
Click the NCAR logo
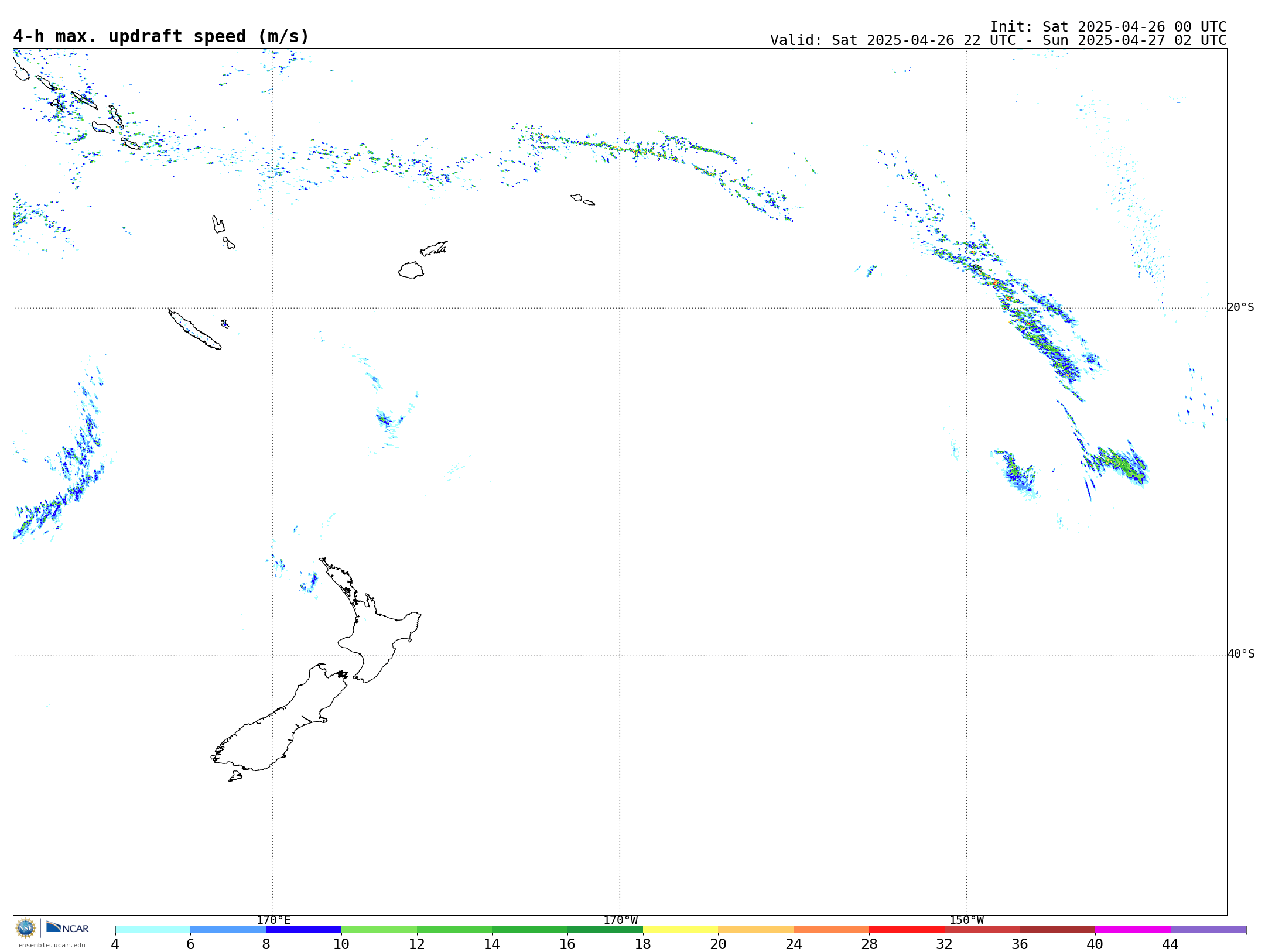[x=67, y=927]
